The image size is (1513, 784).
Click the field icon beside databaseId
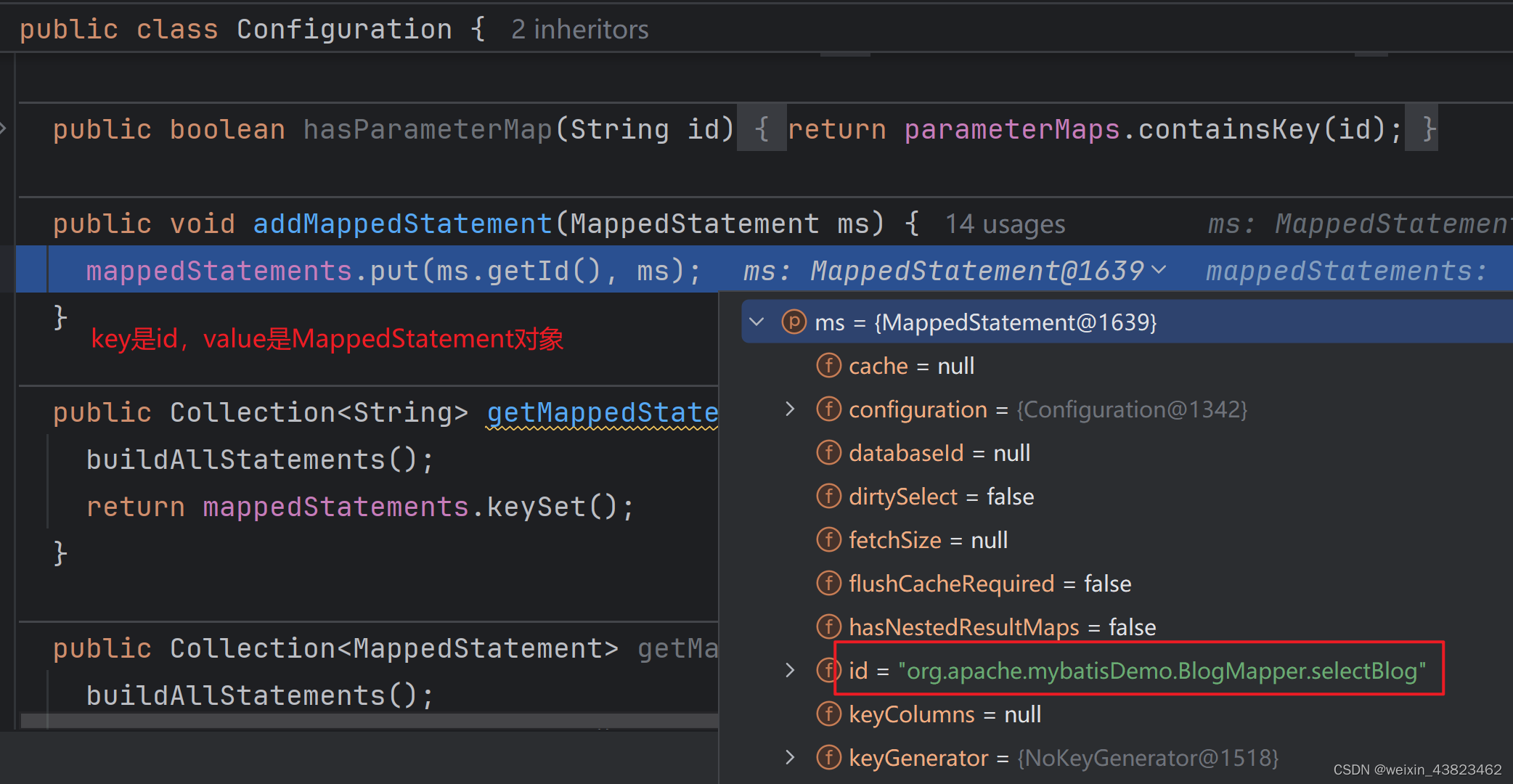pos(828,453)
